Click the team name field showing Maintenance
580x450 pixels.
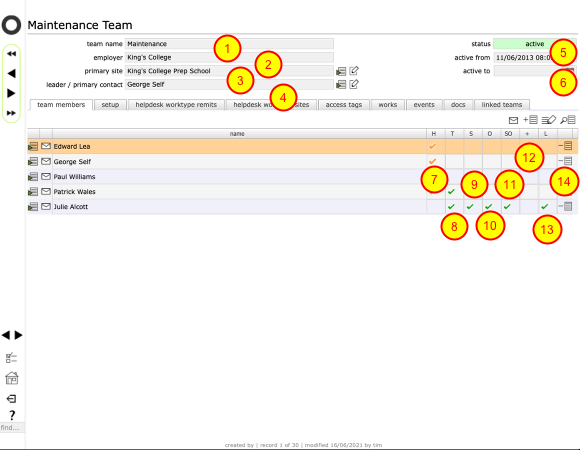(229, 44)
